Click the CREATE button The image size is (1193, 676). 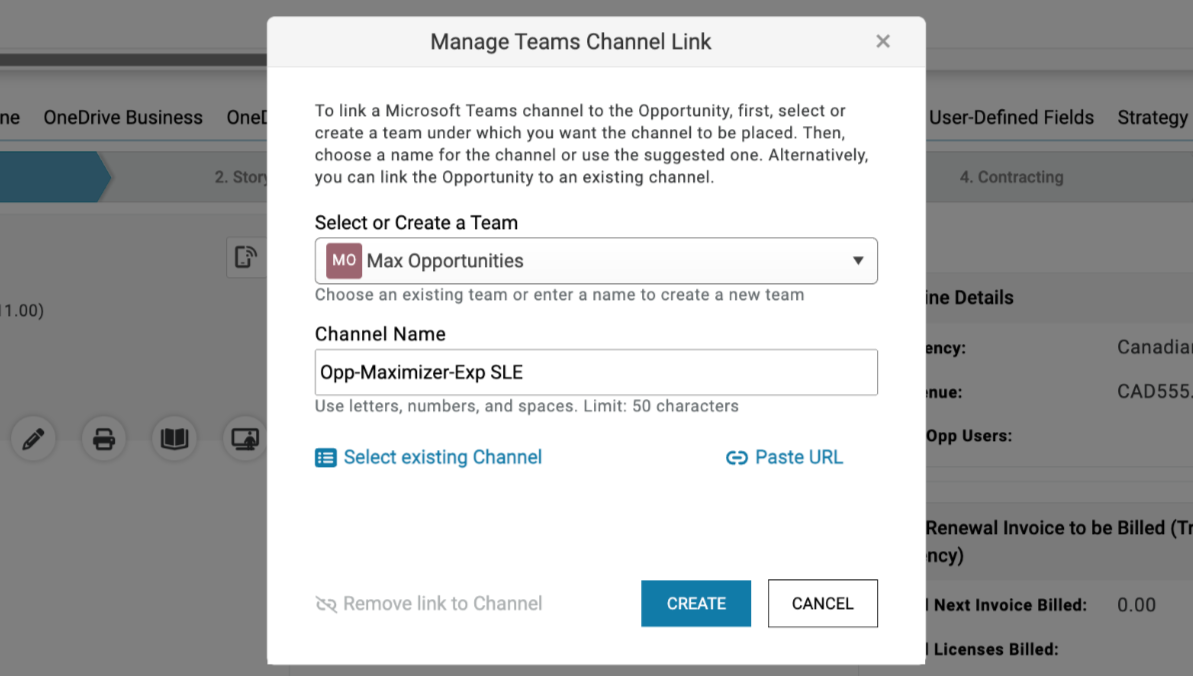coord(695,603)
